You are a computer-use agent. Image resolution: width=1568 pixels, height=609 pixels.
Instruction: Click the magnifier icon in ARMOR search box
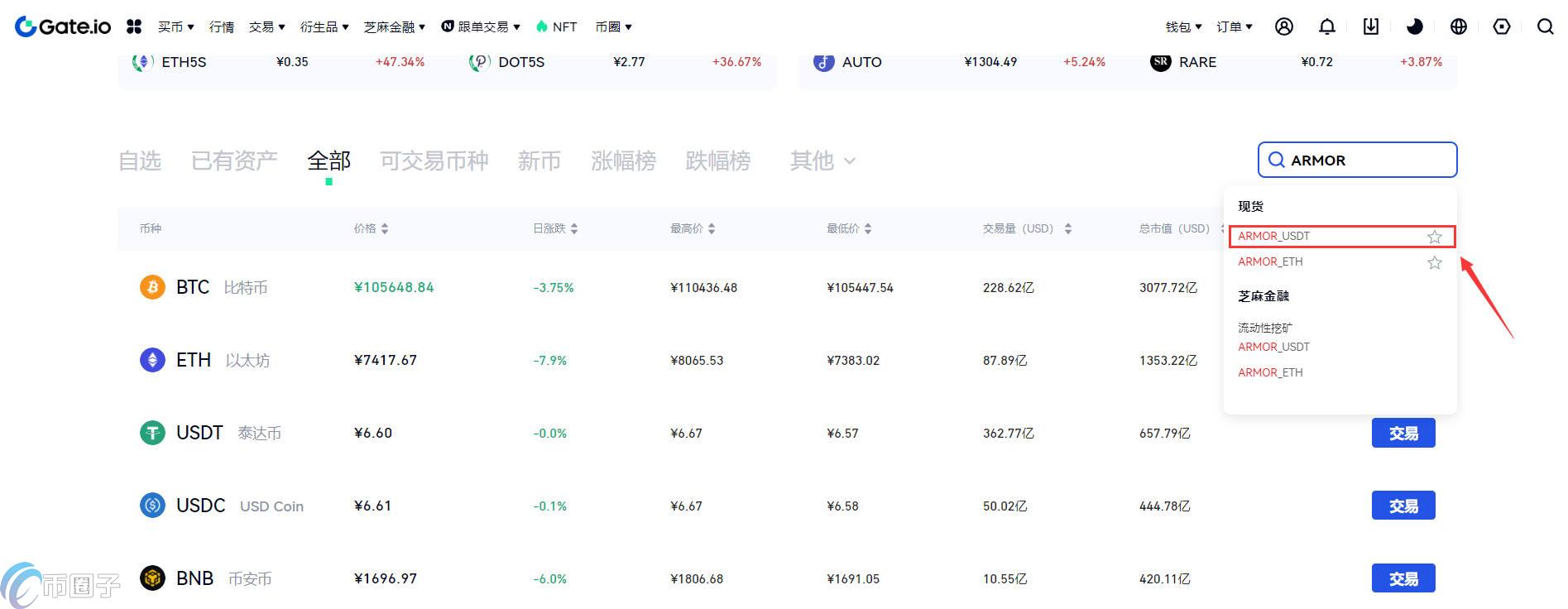[x=1277, y=160]
